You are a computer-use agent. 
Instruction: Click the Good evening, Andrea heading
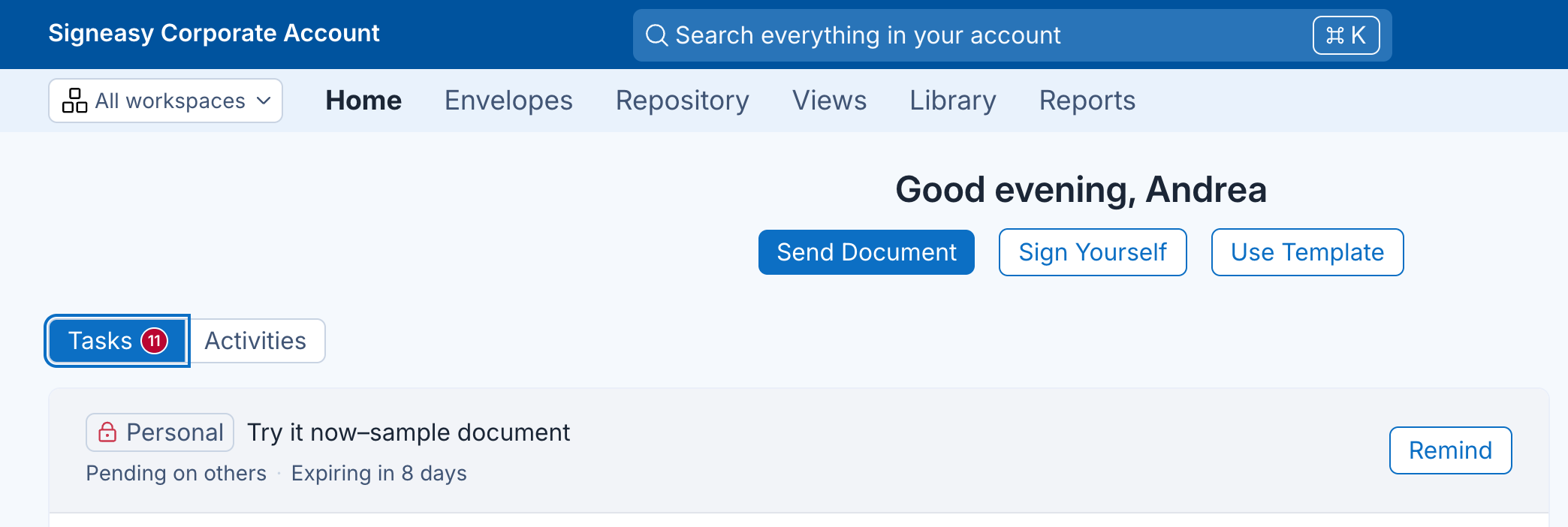tap(1081, 189)
